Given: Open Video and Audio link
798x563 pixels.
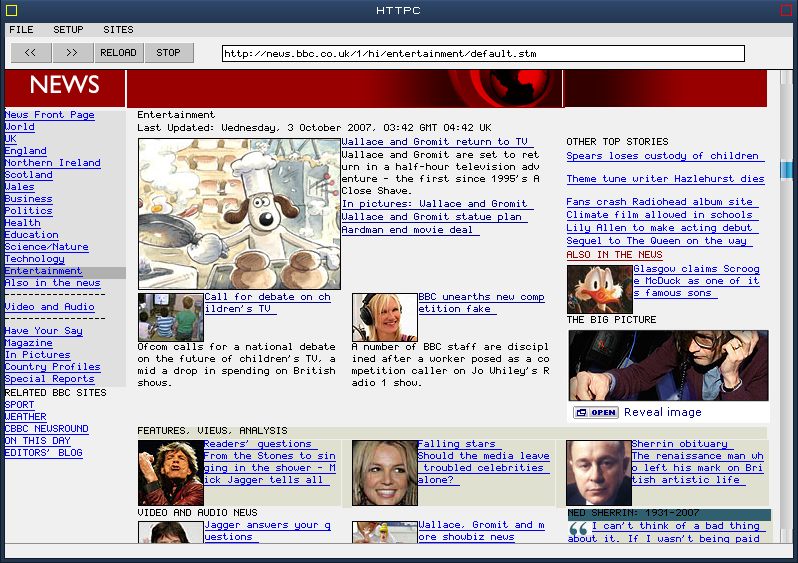Looking at the screenshot, I should 49,307.
